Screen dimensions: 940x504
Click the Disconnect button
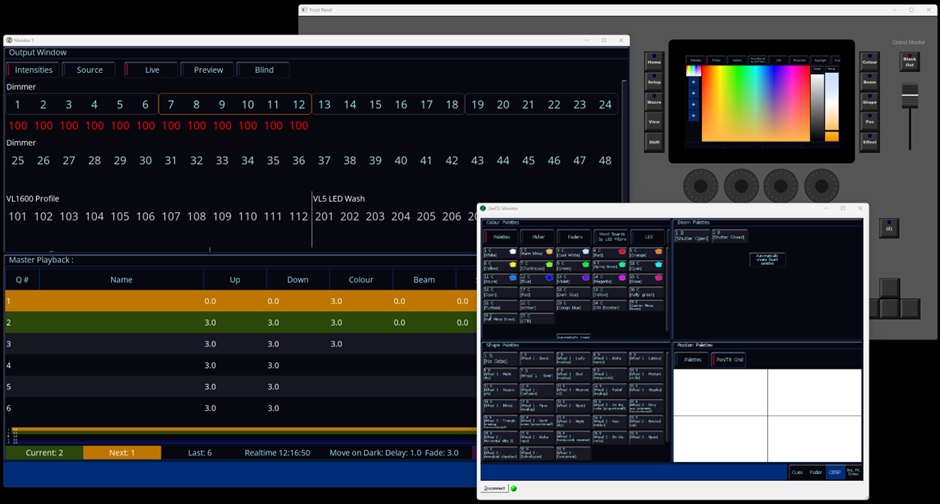[494, 488]
